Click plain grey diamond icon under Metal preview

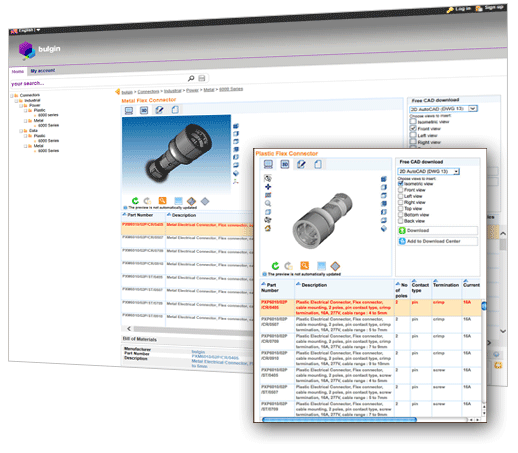pyautogui.click(x=205, y=201)
